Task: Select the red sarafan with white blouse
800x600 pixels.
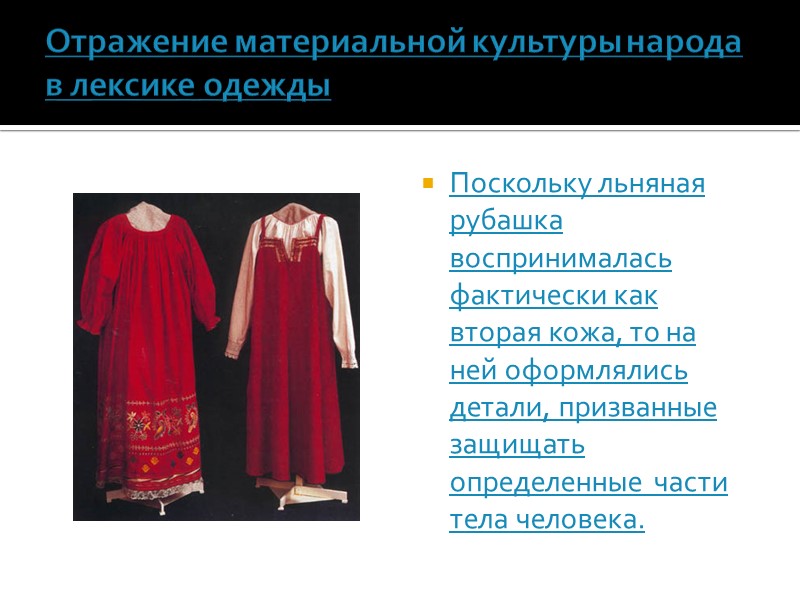Action: pyautogui.click(x=292, y=342)
